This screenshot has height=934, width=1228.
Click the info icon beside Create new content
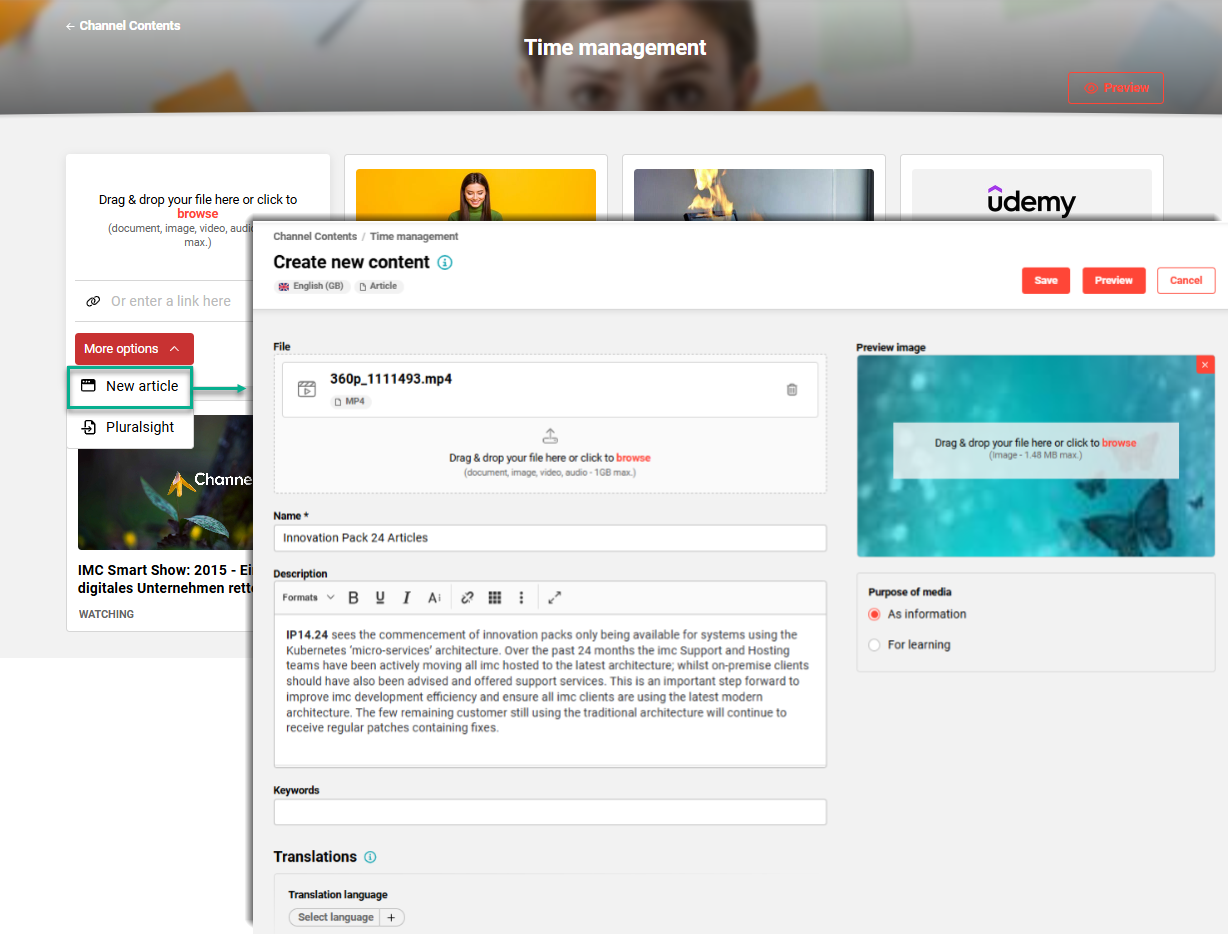[x=444, y=262]
